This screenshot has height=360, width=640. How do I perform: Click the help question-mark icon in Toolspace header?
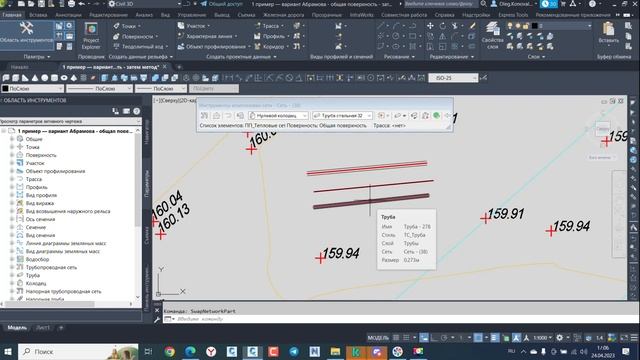pyautogui.click(x=136, y=111)
